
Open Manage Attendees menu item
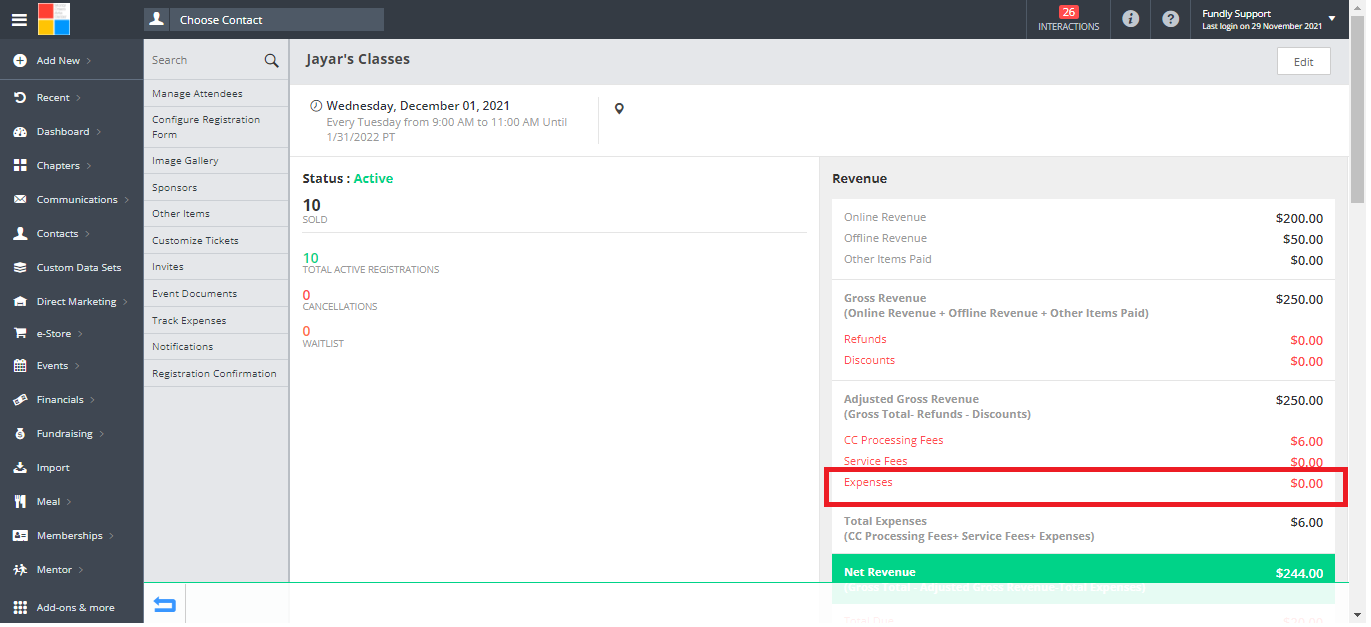[x=216, y=94]
